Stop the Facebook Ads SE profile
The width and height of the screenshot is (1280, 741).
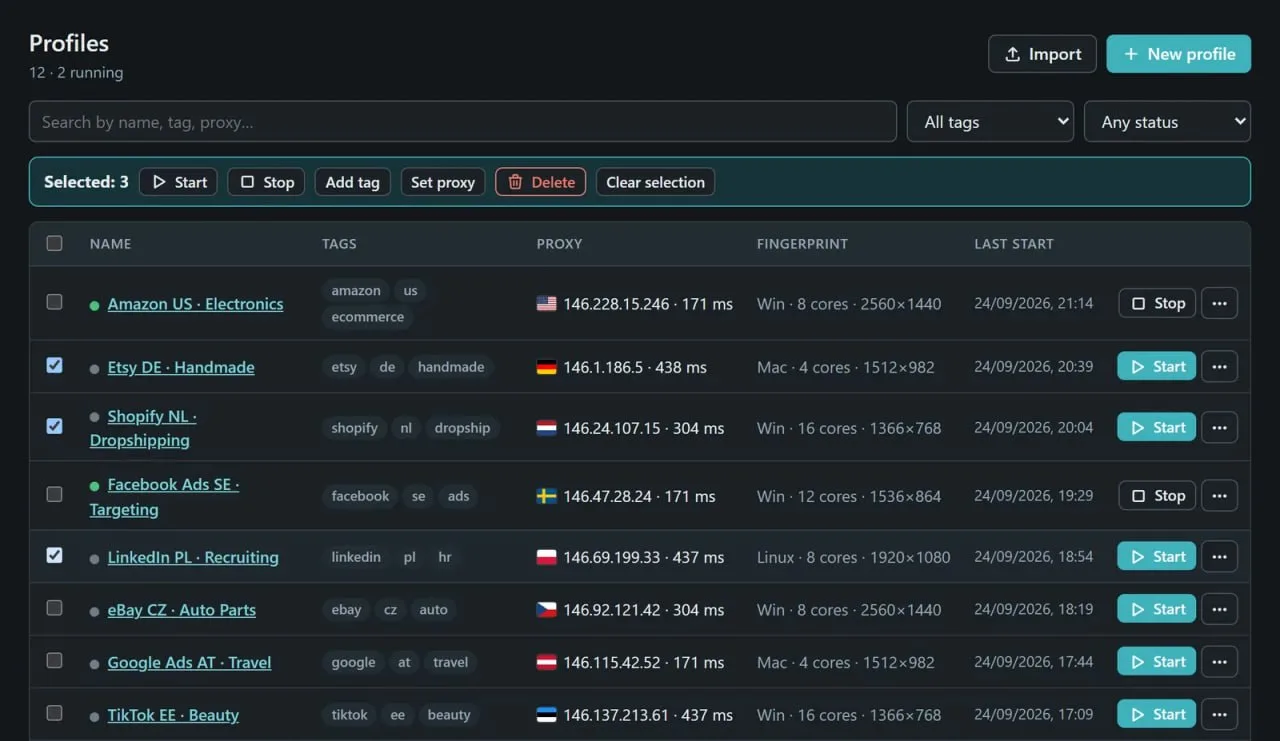click(x=1157, y=496)
